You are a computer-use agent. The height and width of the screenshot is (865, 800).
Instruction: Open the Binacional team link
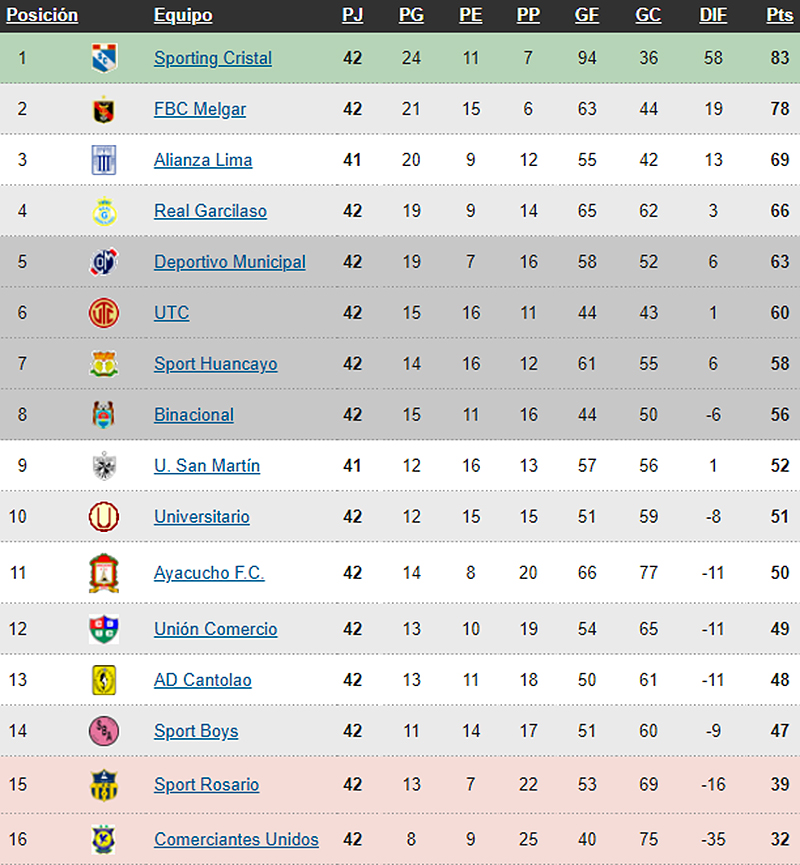pos(194,415)
